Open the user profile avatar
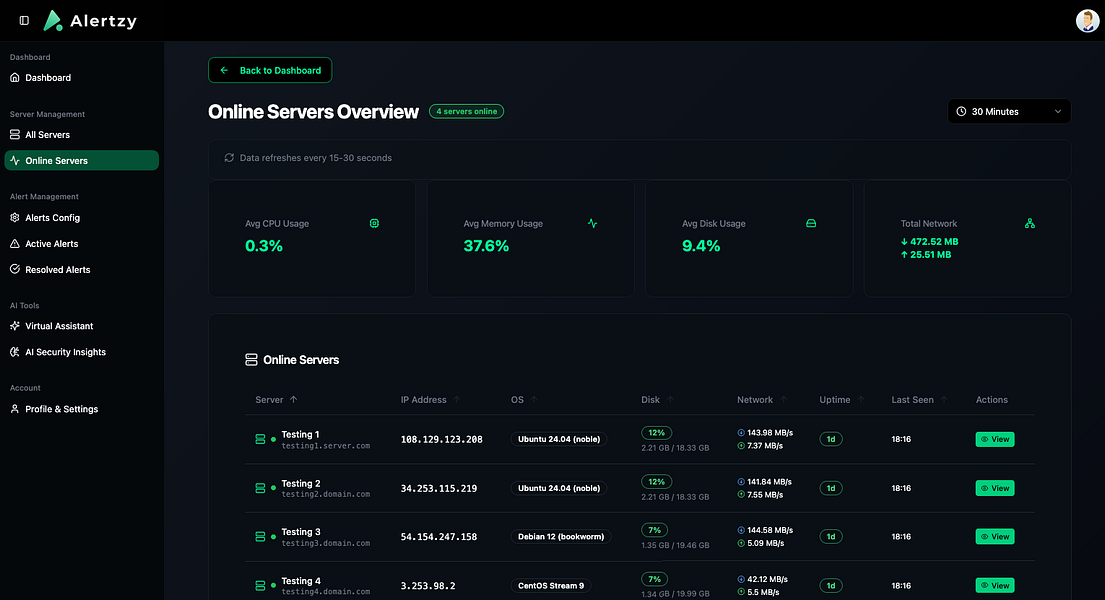Viewport: 1105px width, 600px height. click(1087, 20)
